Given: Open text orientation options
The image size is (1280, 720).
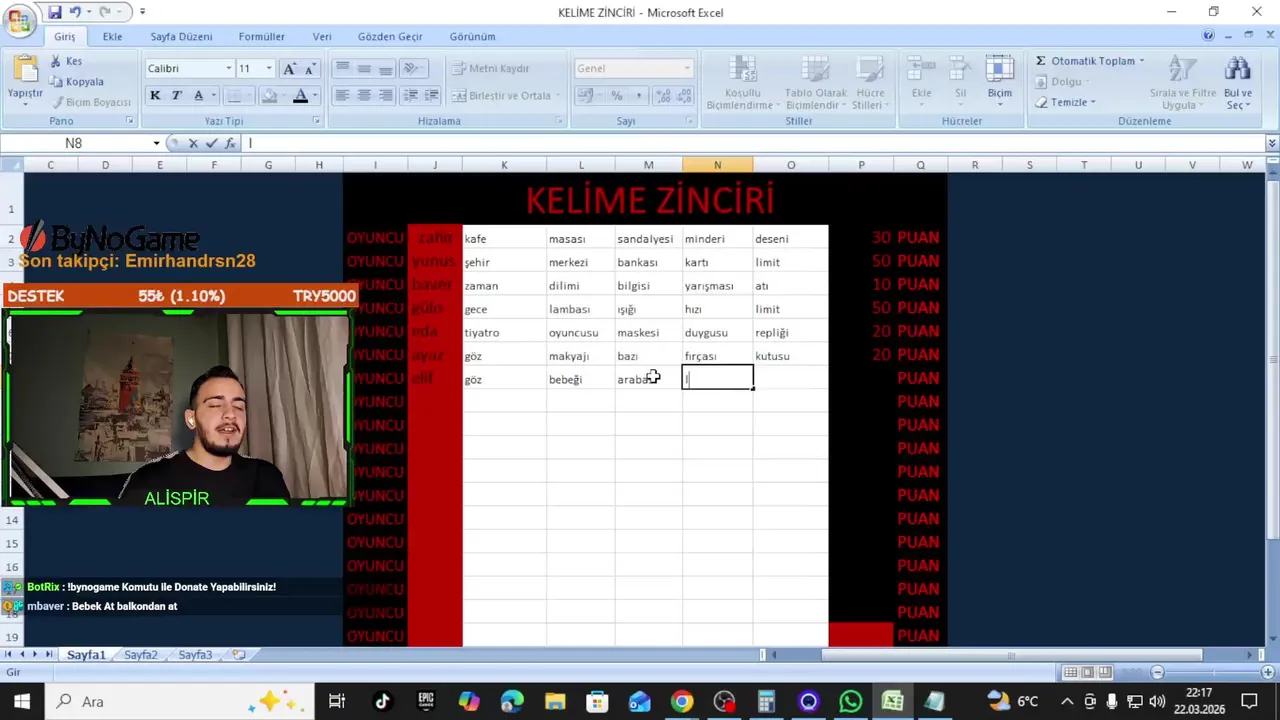Looking at the screenshot, I should click(412, 68).
